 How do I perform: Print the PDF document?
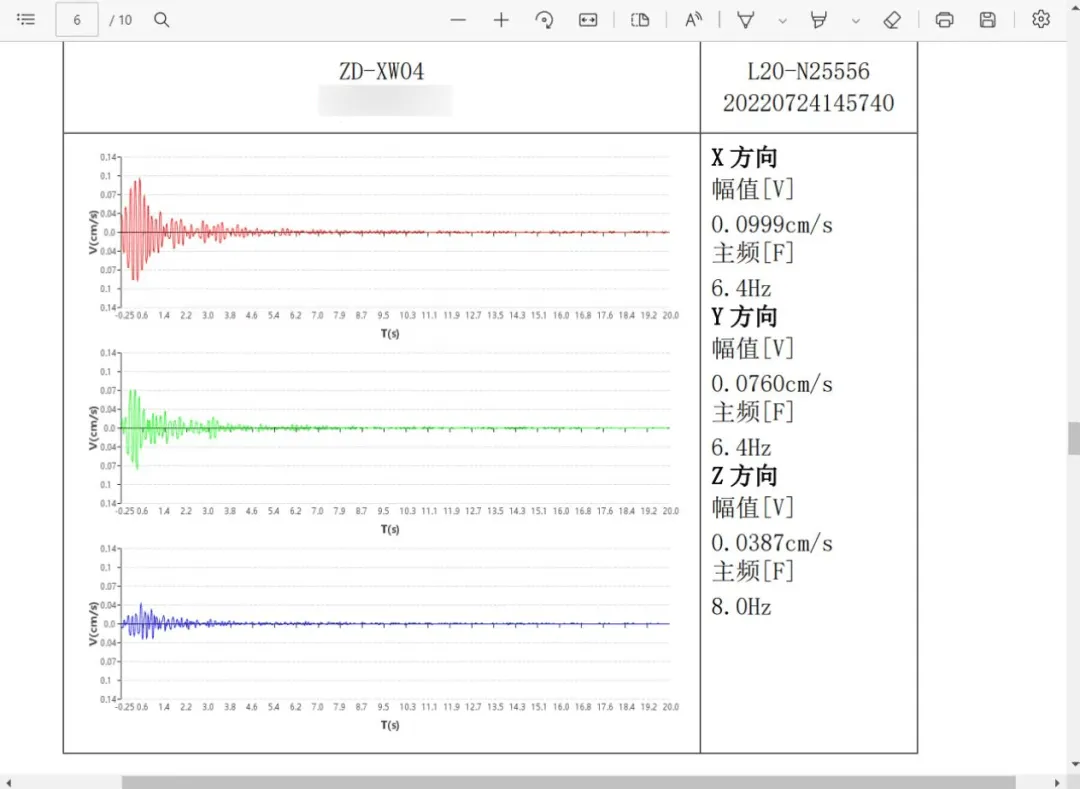(x=944, y=20)
